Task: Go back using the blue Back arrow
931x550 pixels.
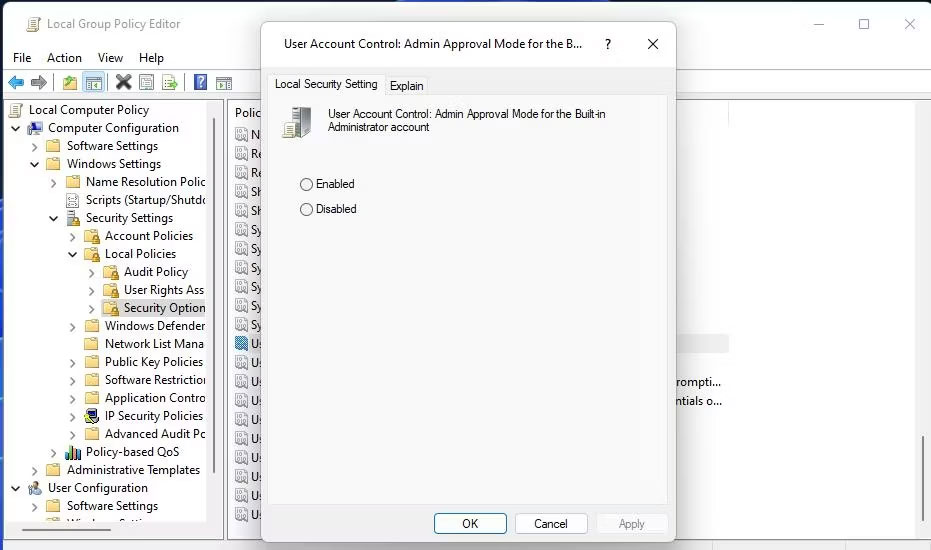Action: [x=16, y=83]
